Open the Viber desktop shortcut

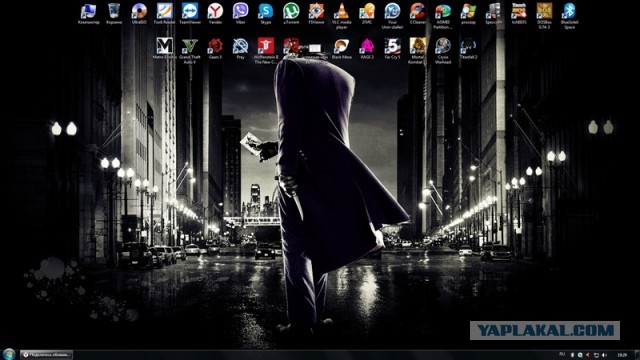pyautogui.click(x=240, y=14)
